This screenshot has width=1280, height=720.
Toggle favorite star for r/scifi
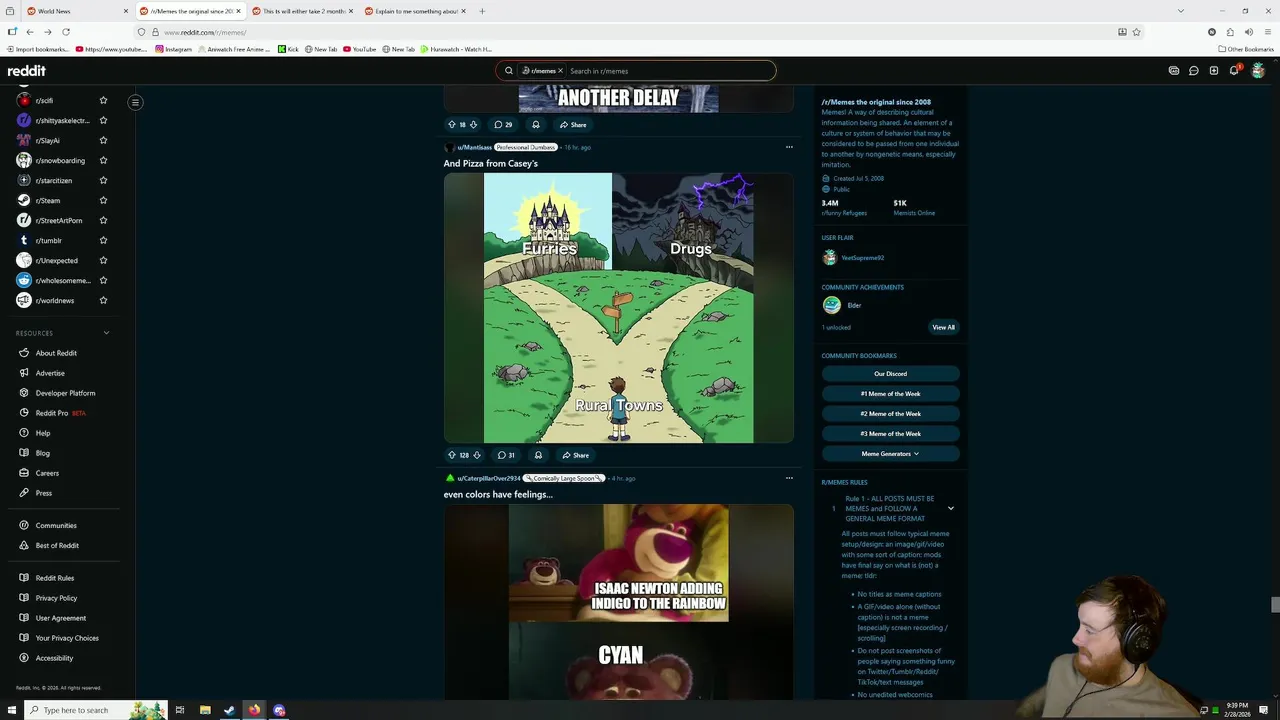coord(103,100)
